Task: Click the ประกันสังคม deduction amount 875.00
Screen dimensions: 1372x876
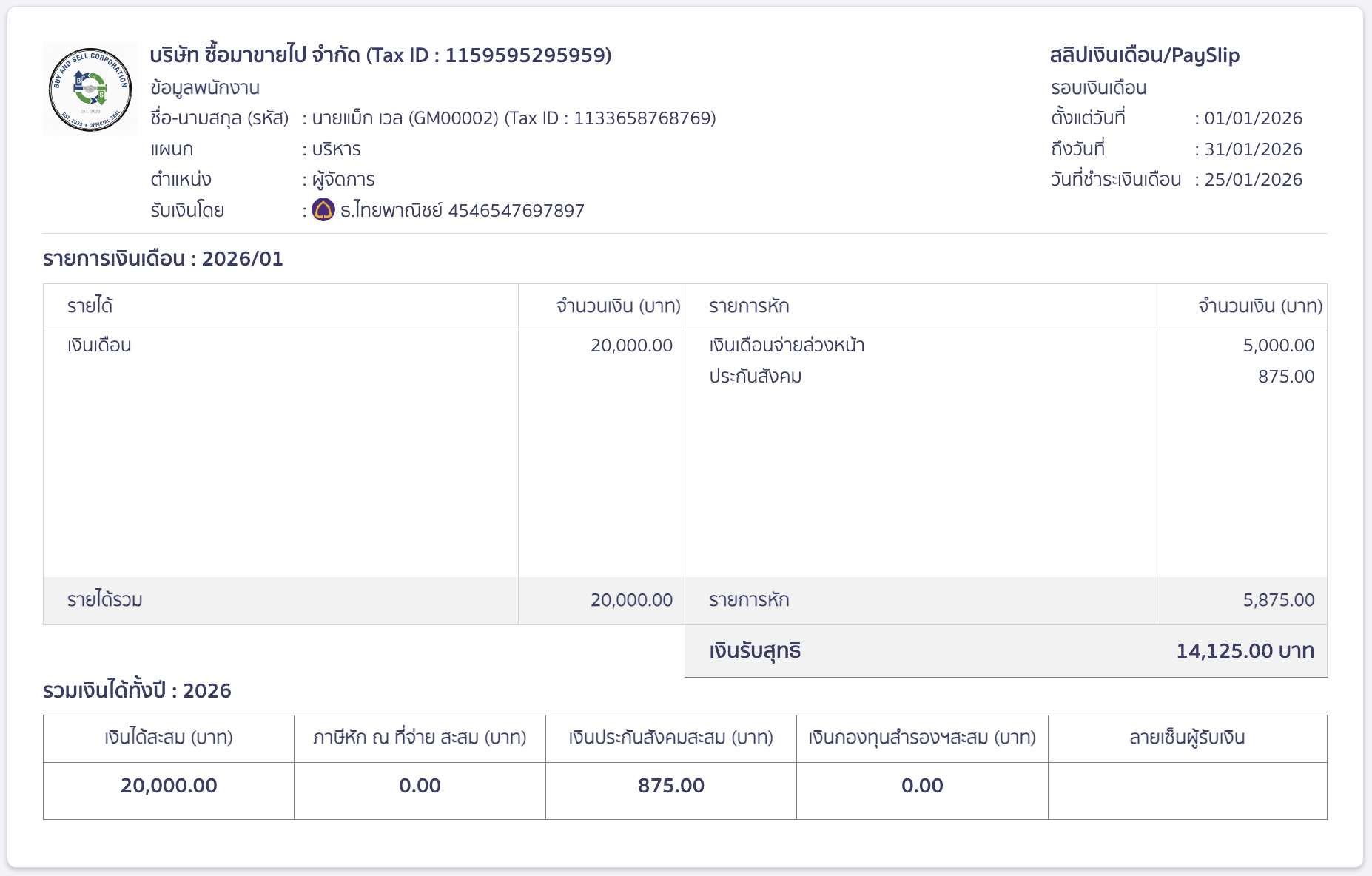Action: 1286,377
